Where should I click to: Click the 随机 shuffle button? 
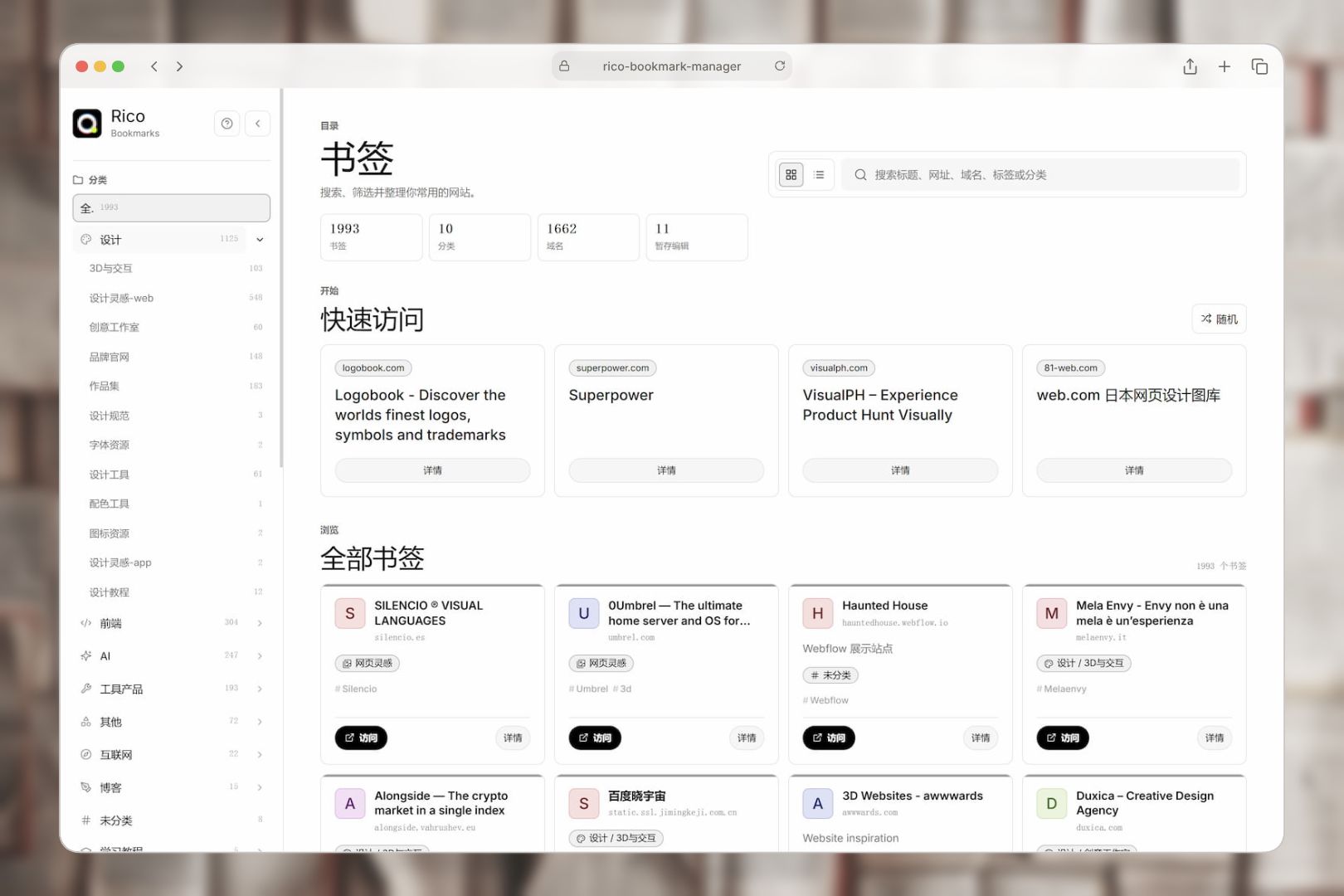click(1219, 319)
